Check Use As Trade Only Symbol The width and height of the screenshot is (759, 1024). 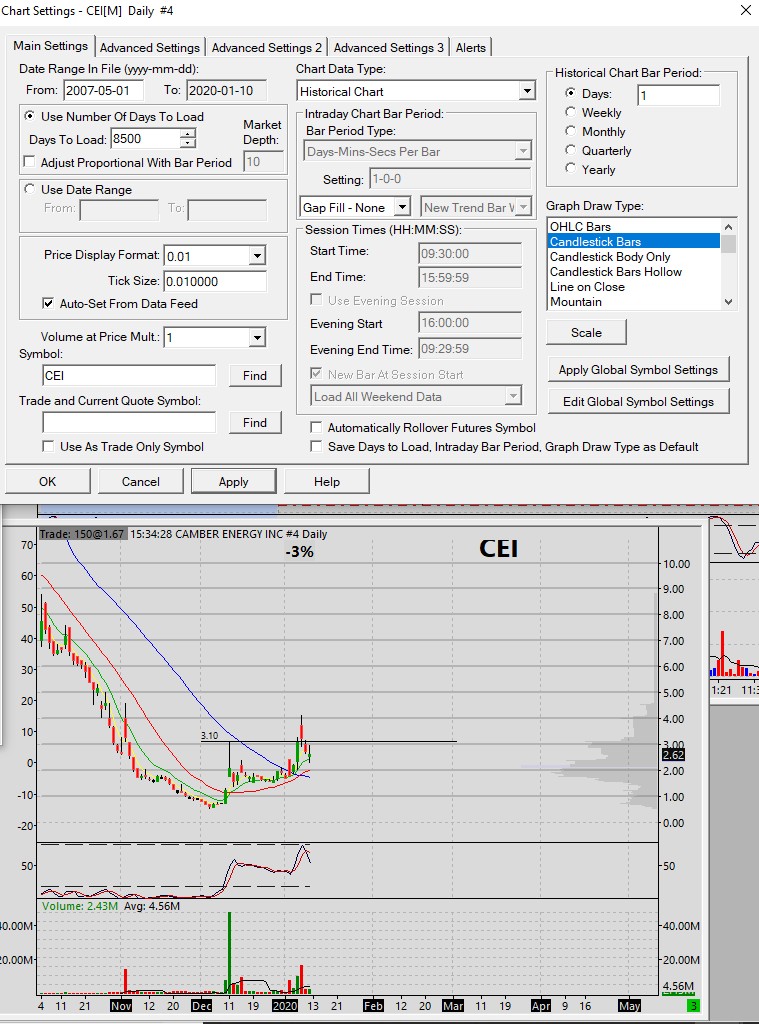[48, 447]
